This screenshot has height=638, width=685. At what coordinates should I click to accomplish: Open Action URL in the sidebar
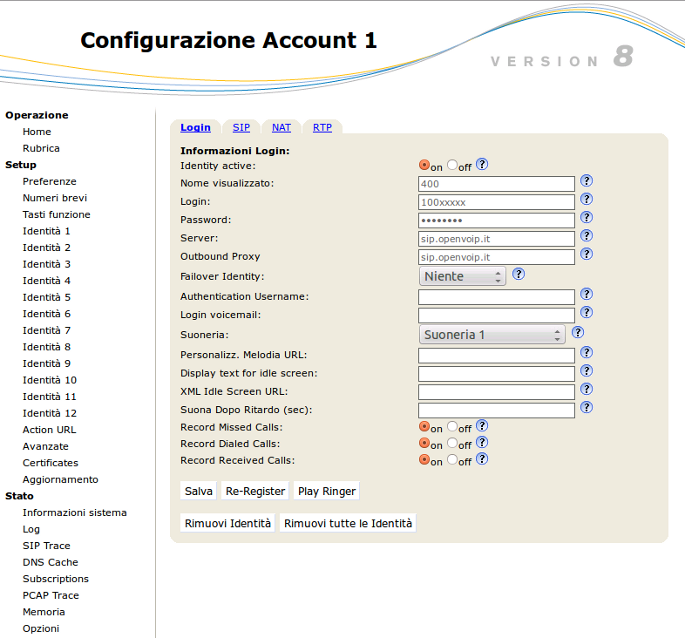(49, 430)
